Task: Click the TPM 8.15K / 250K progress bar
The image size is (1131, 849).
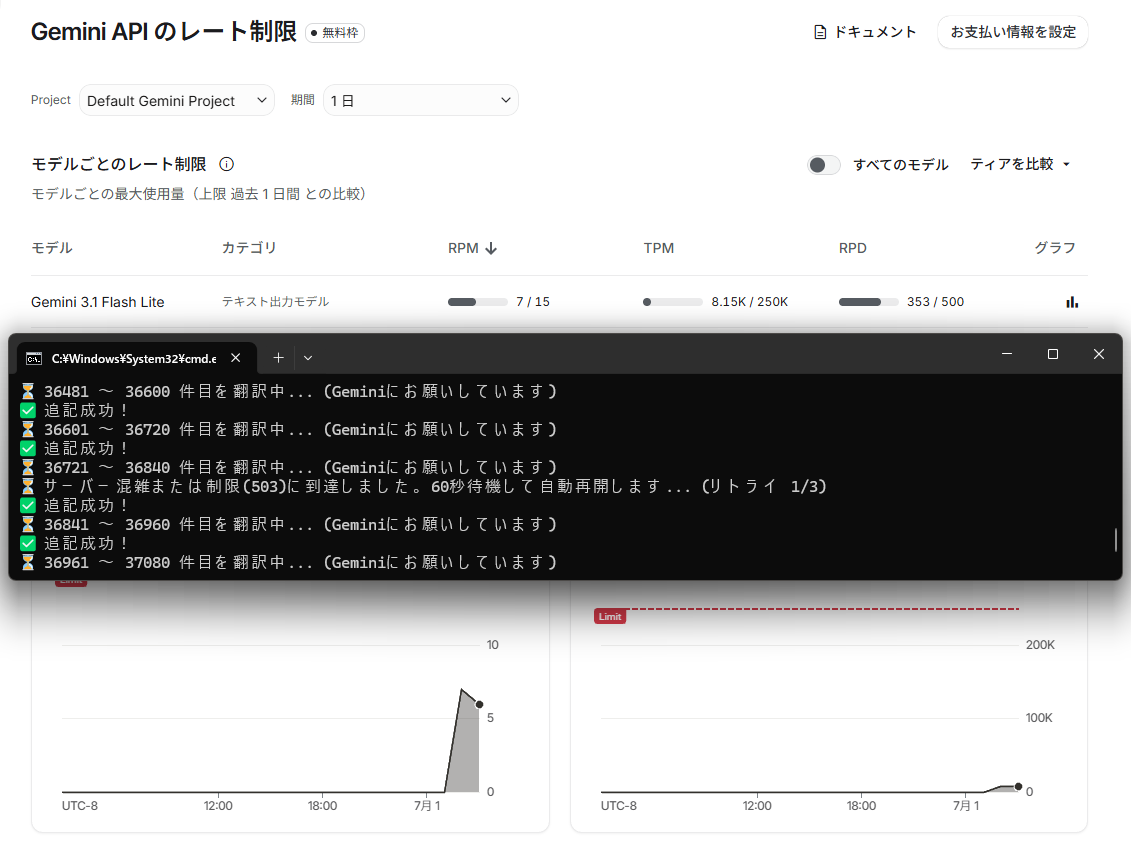Action: 672,302
